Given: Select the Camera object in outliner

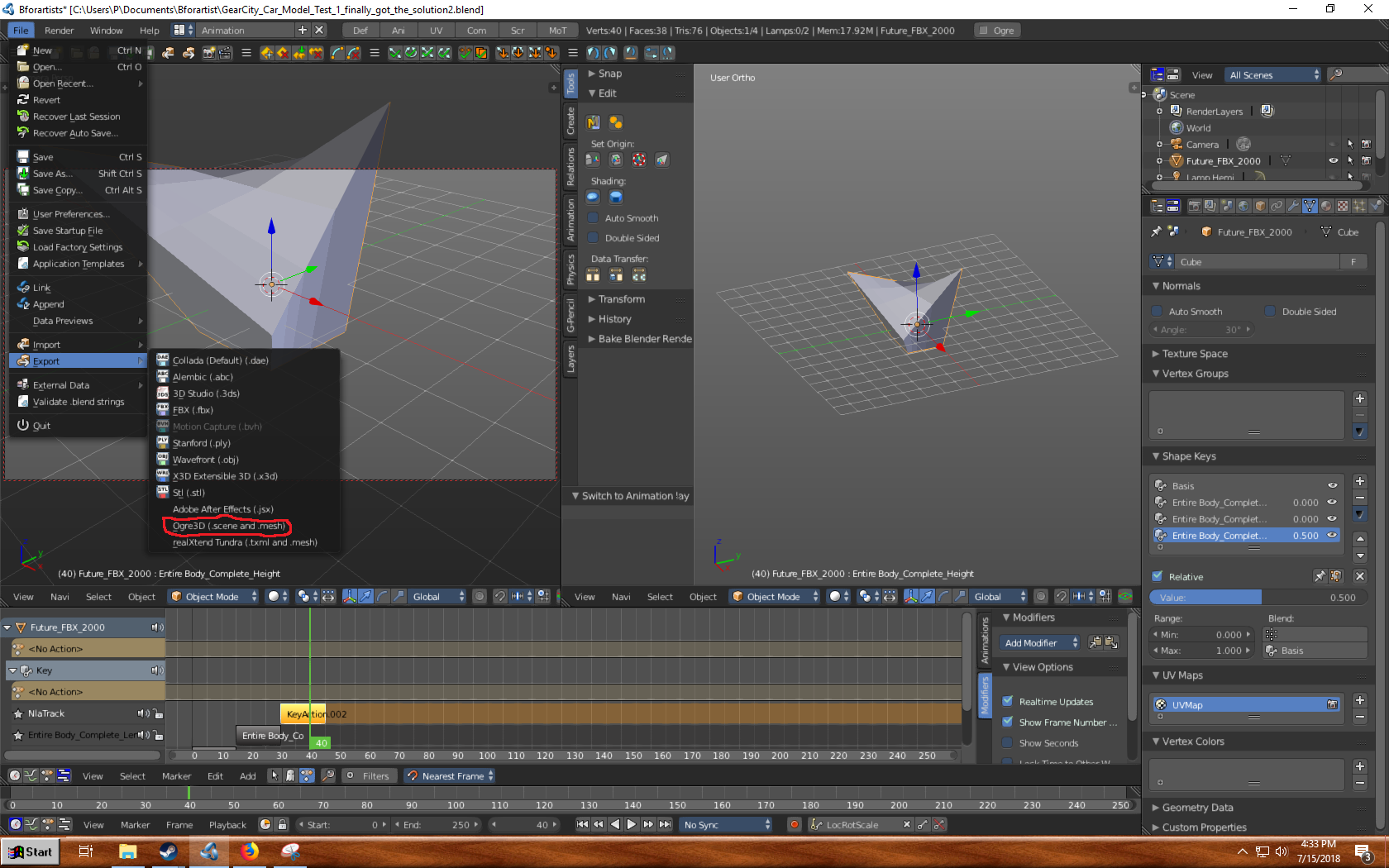Looking at the screenshot, I should click(x=1201, y=145).
